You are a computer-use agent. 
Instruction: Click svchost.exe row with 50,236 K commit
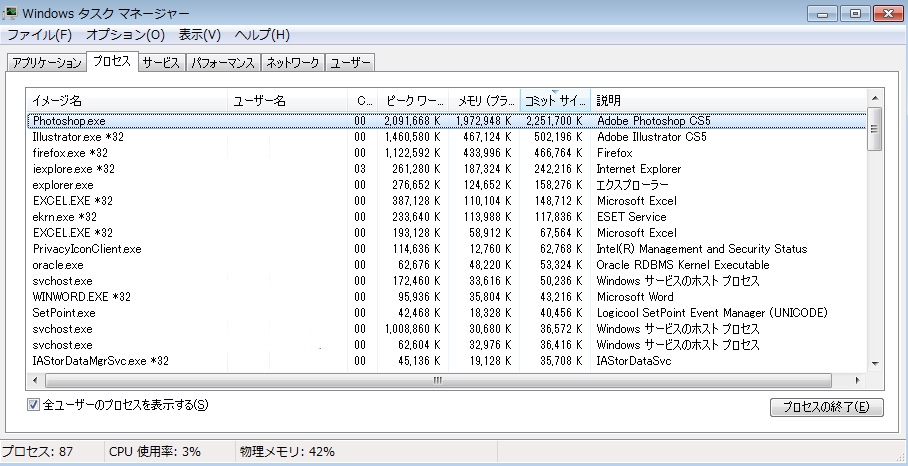446,281
